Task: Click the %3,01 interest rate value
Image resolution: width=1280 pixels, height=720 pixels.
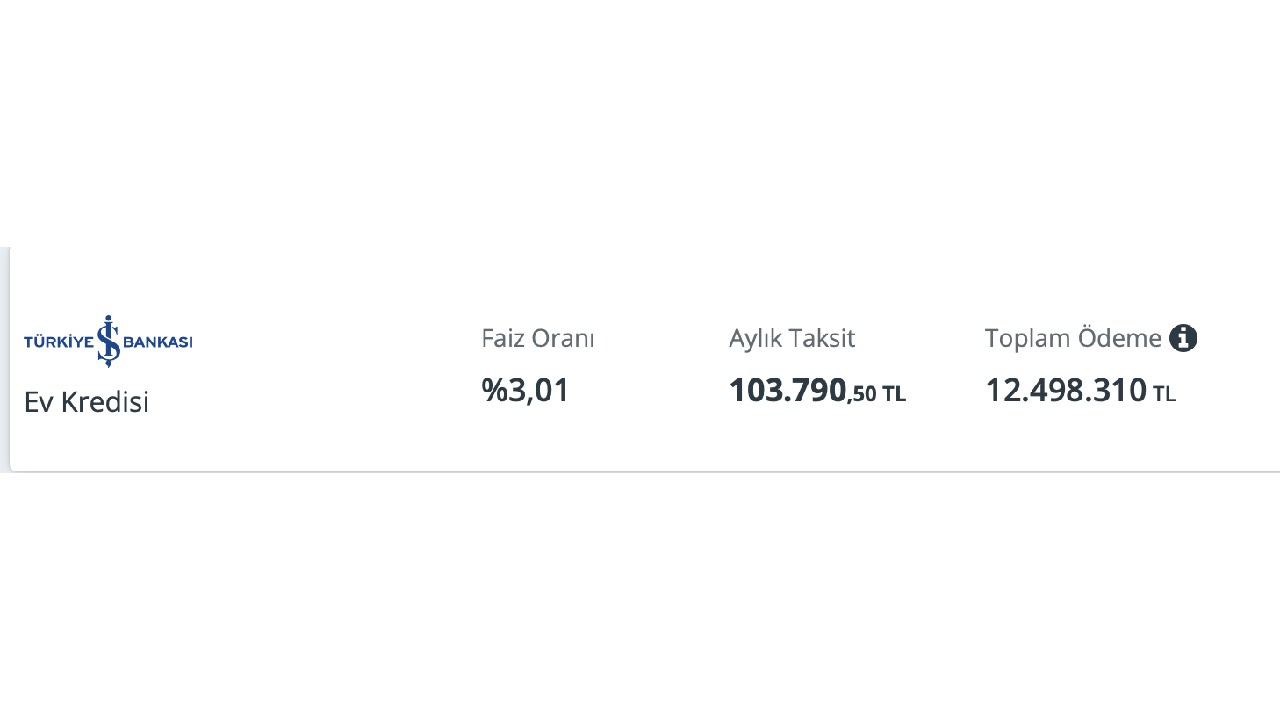Action: point(525,390)
